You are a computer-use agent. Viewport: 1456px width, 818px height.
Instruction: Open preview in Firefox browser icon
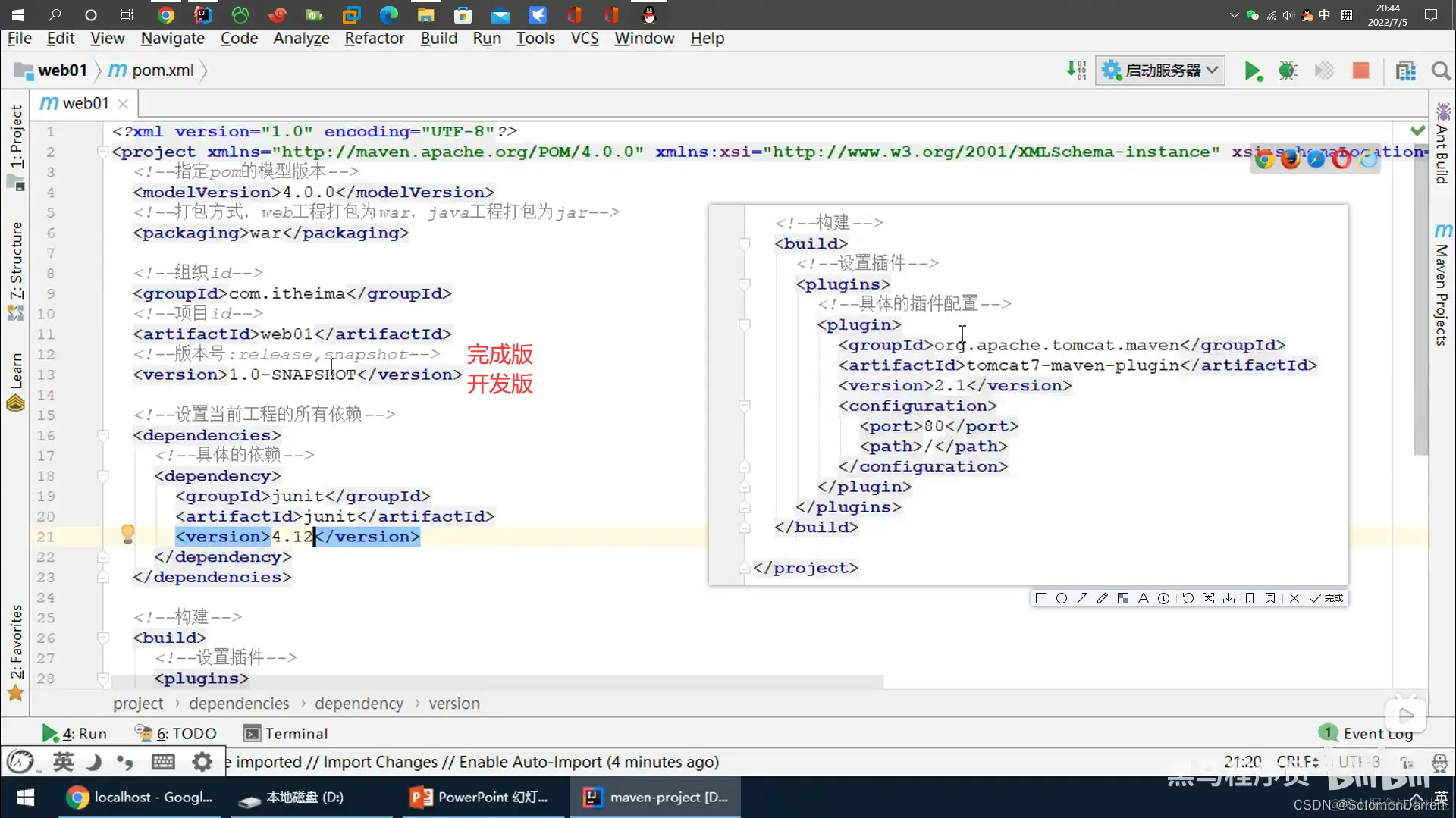point(1290,159)
